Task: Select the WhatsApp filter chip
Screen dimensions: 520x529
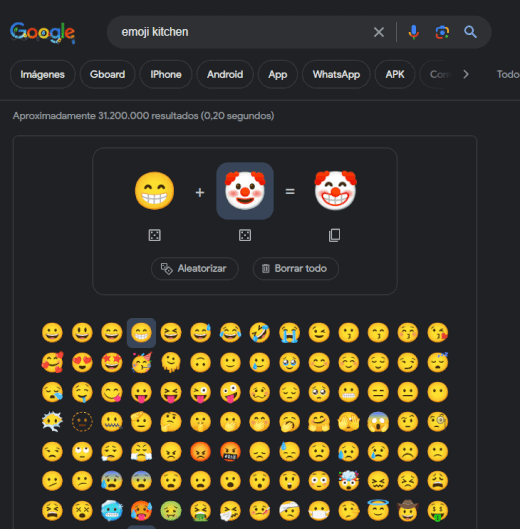Action: [x=336, y=74]
